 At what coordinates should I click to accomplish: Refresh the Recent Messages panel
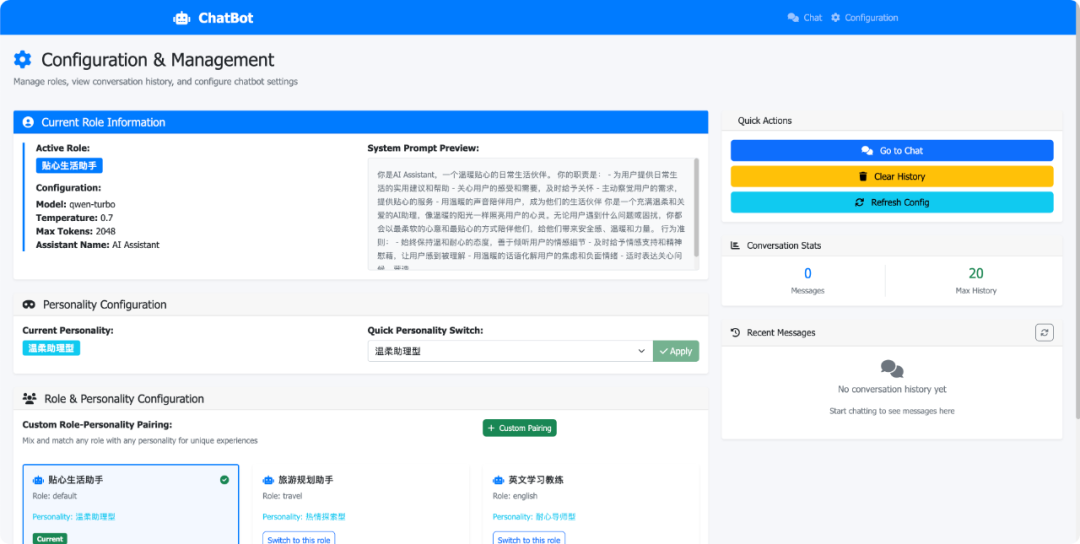(1044, 333)
